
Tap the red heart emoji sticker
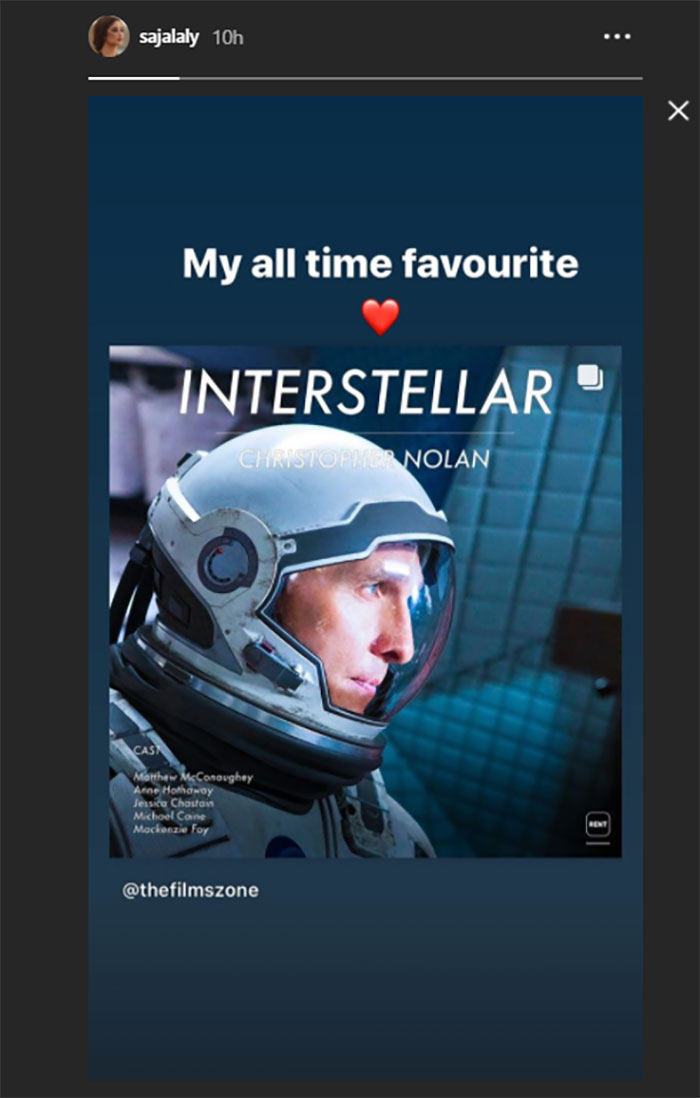(381, 317)
